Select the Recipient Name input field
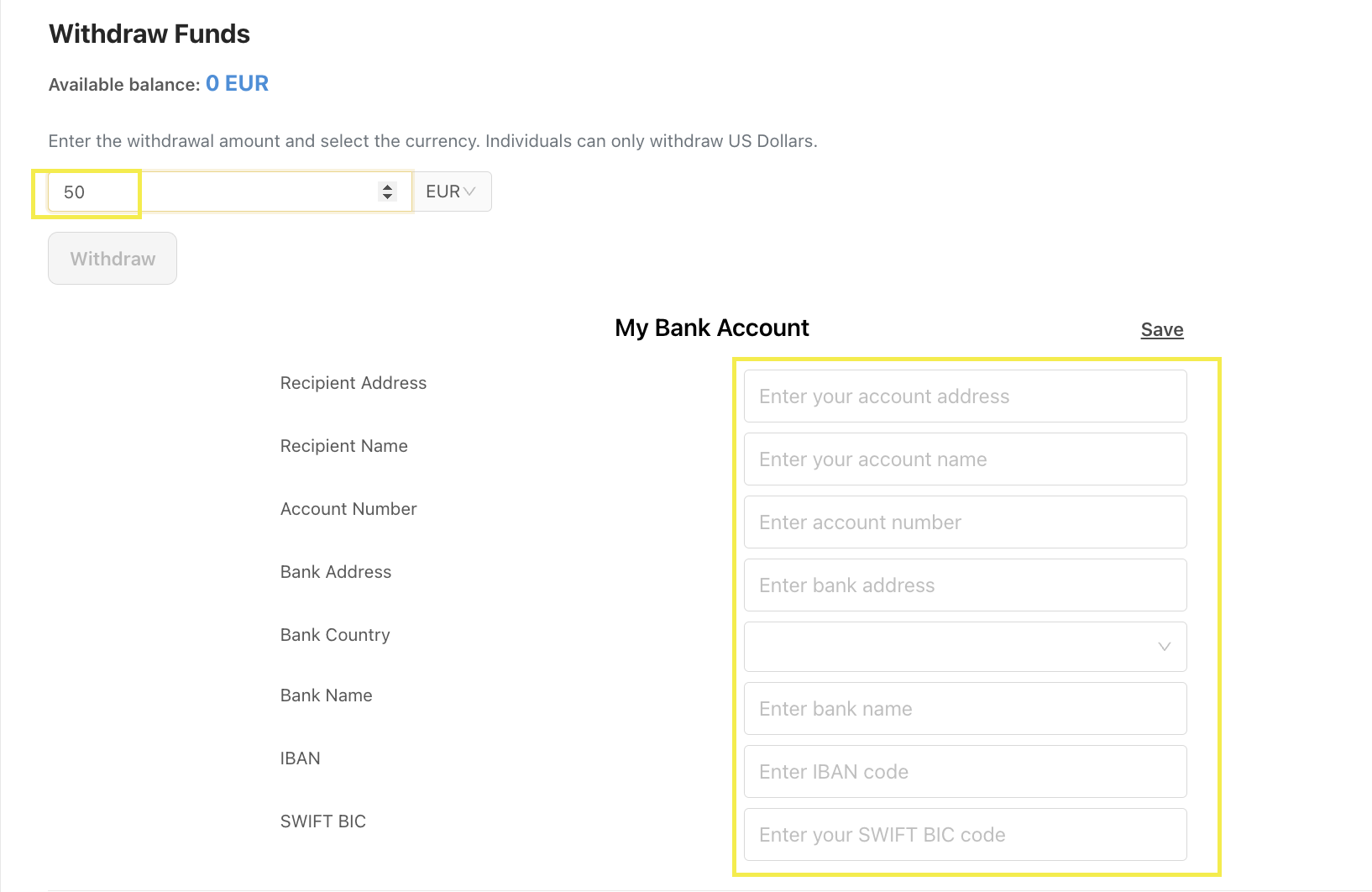This screenshot has height=892, width=1372. click(x=965, y=459)
